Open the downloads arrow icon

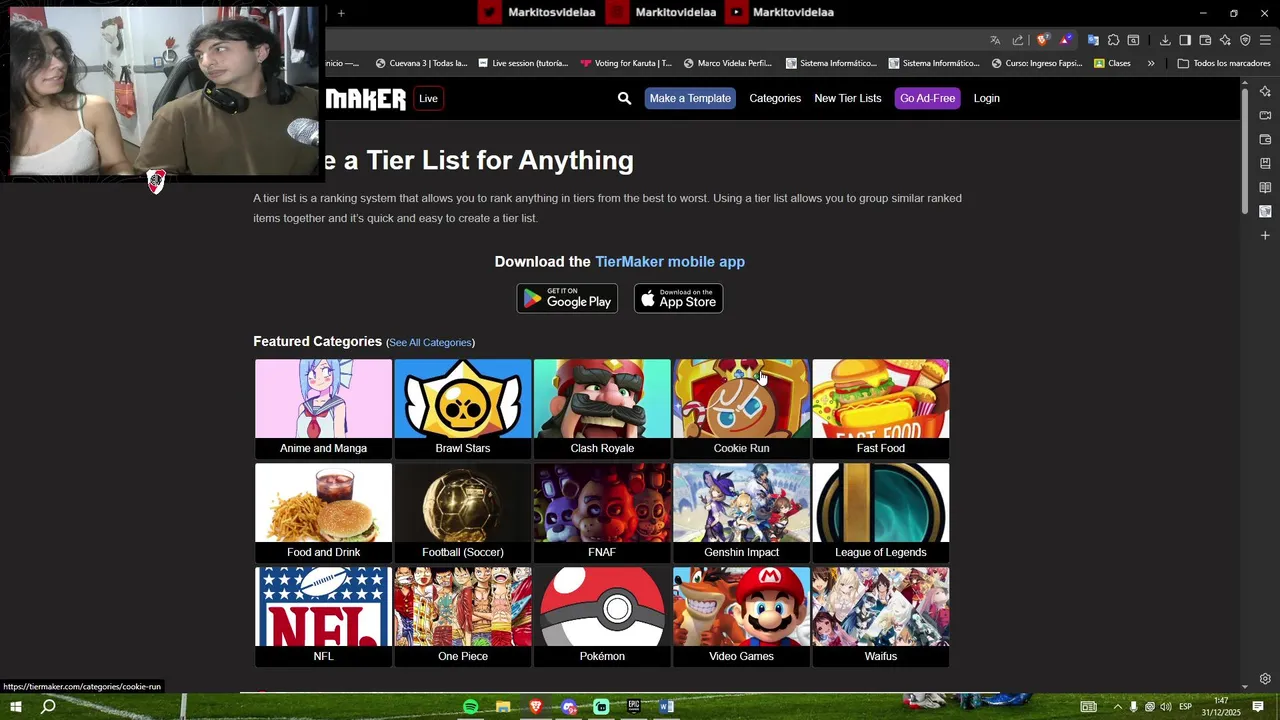click(x=1165, y=40)
